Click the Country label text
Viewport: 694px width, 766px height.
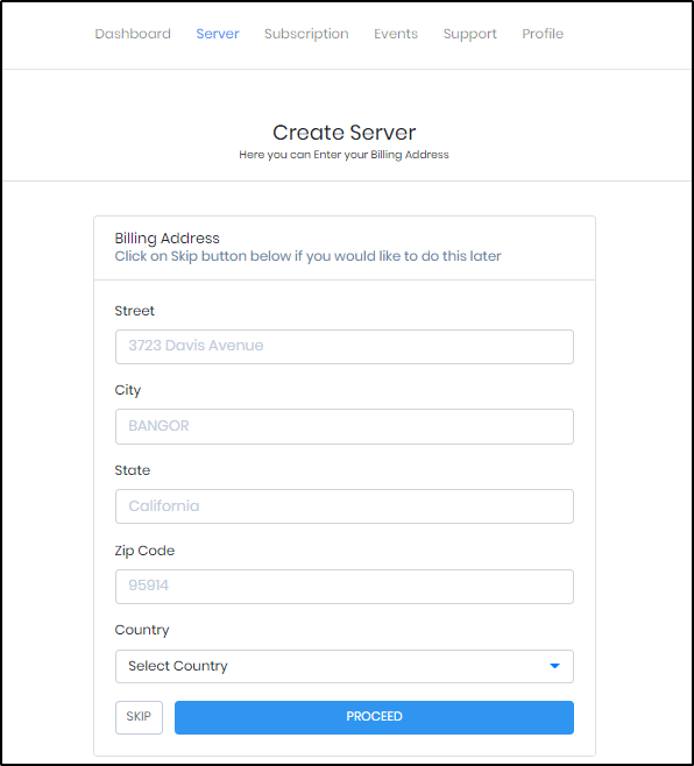pyautogui.click(x=142, y=630)
